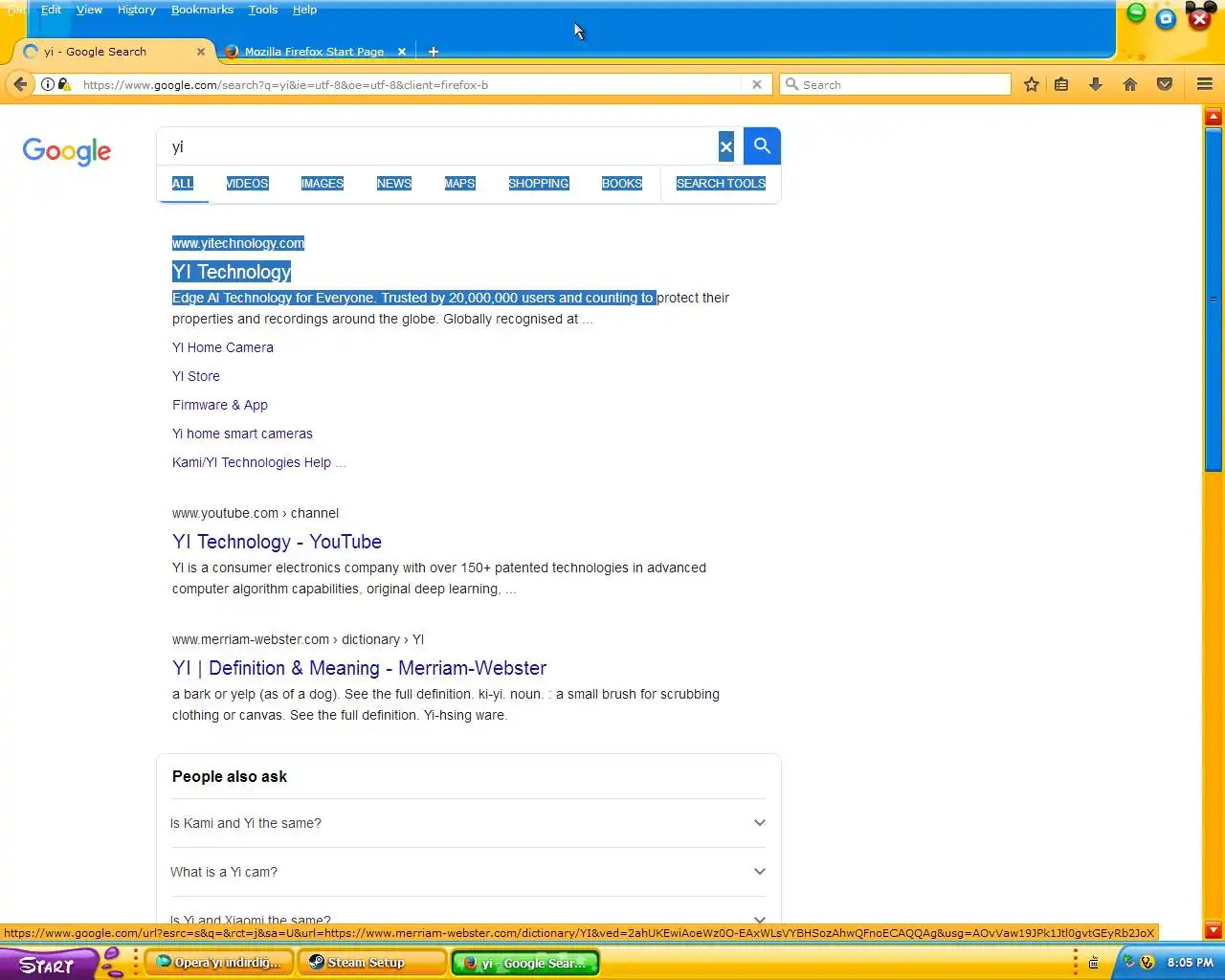Open the Tools menu
Image resolution: width=1225 pixels, height=980 pixels.
coord(263,10)
